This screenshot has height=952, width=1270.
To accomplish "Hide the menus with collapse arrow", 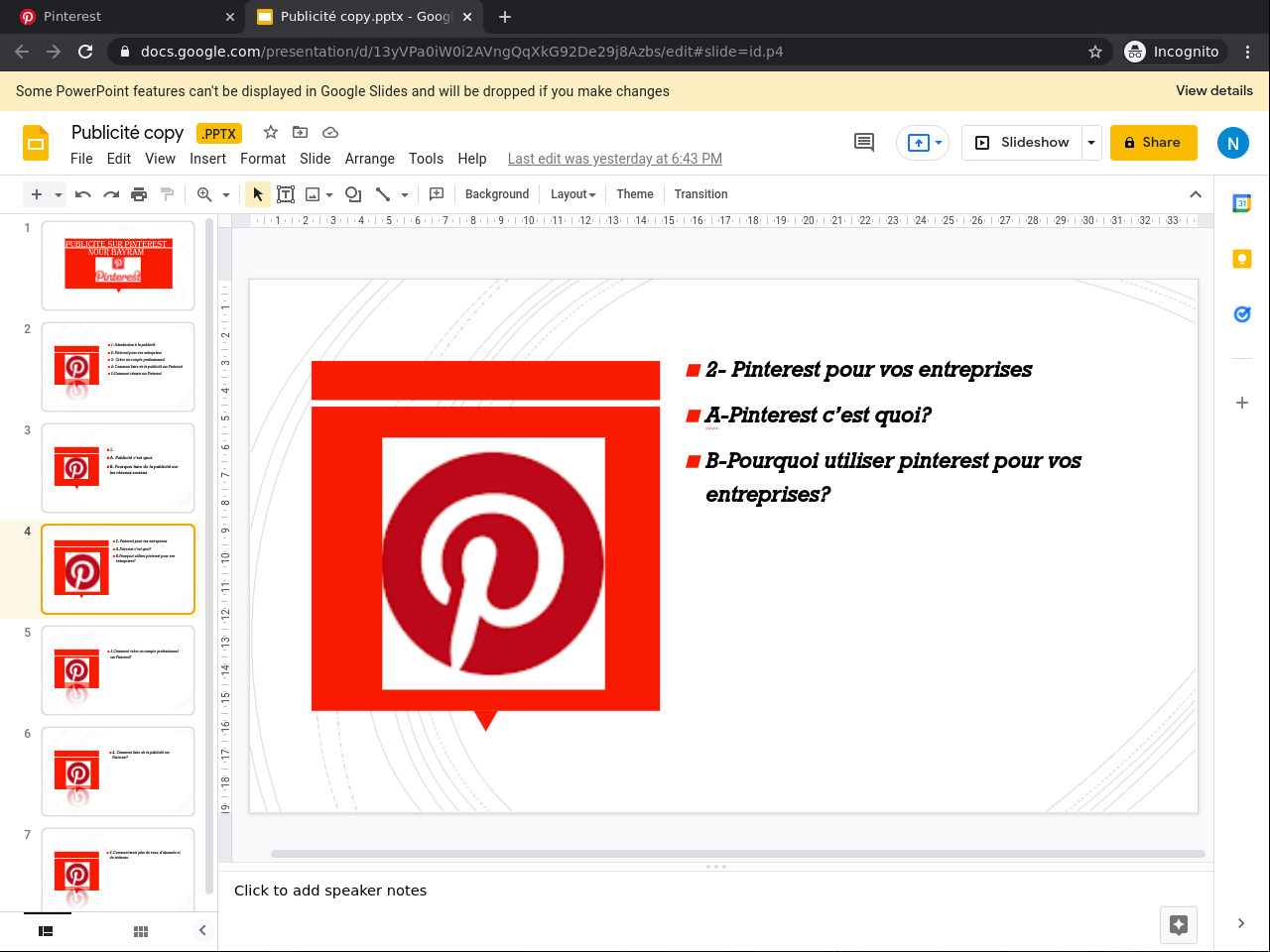I will [1196, 194].
